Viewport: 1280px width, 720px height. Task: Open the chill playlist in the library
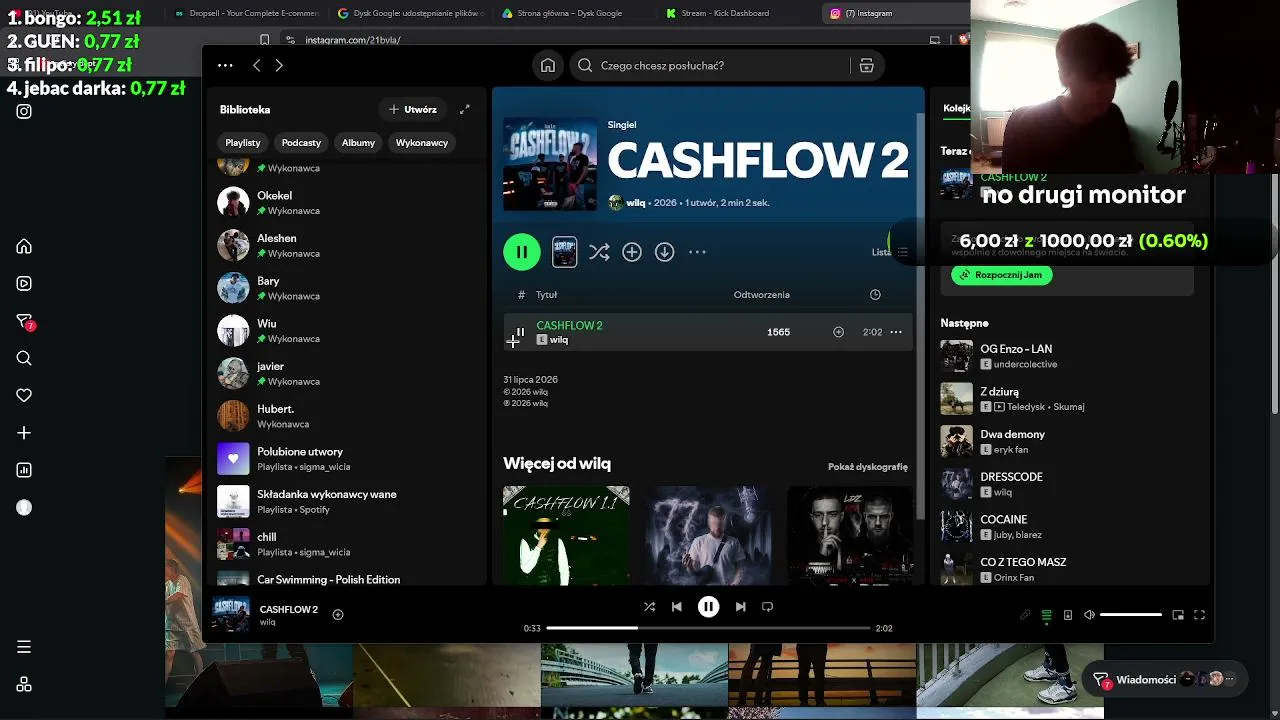[345, 544]
